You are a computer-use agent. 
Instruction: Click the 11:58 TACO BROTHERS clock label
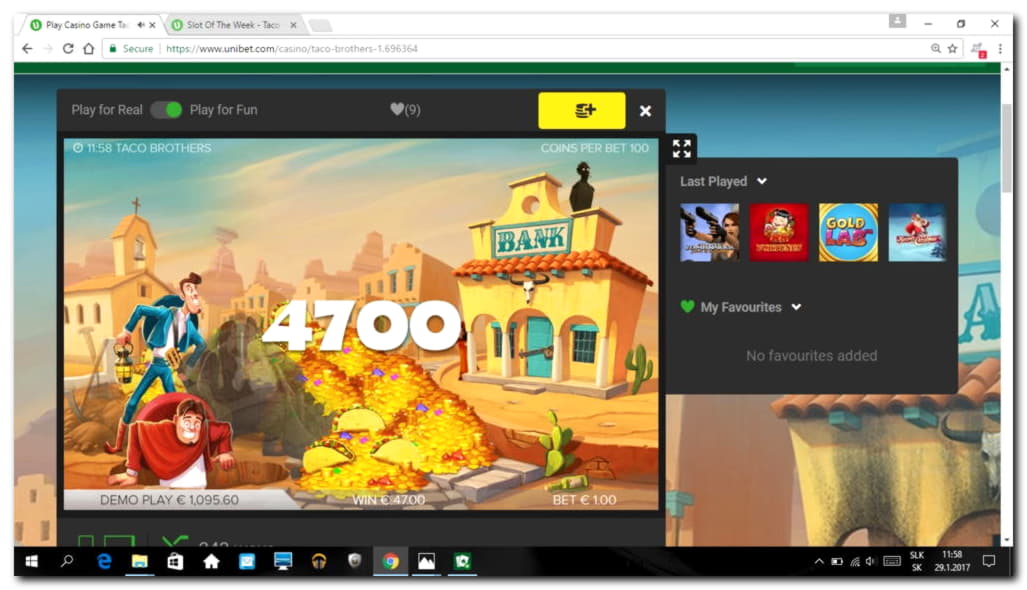tap(141, 148)
